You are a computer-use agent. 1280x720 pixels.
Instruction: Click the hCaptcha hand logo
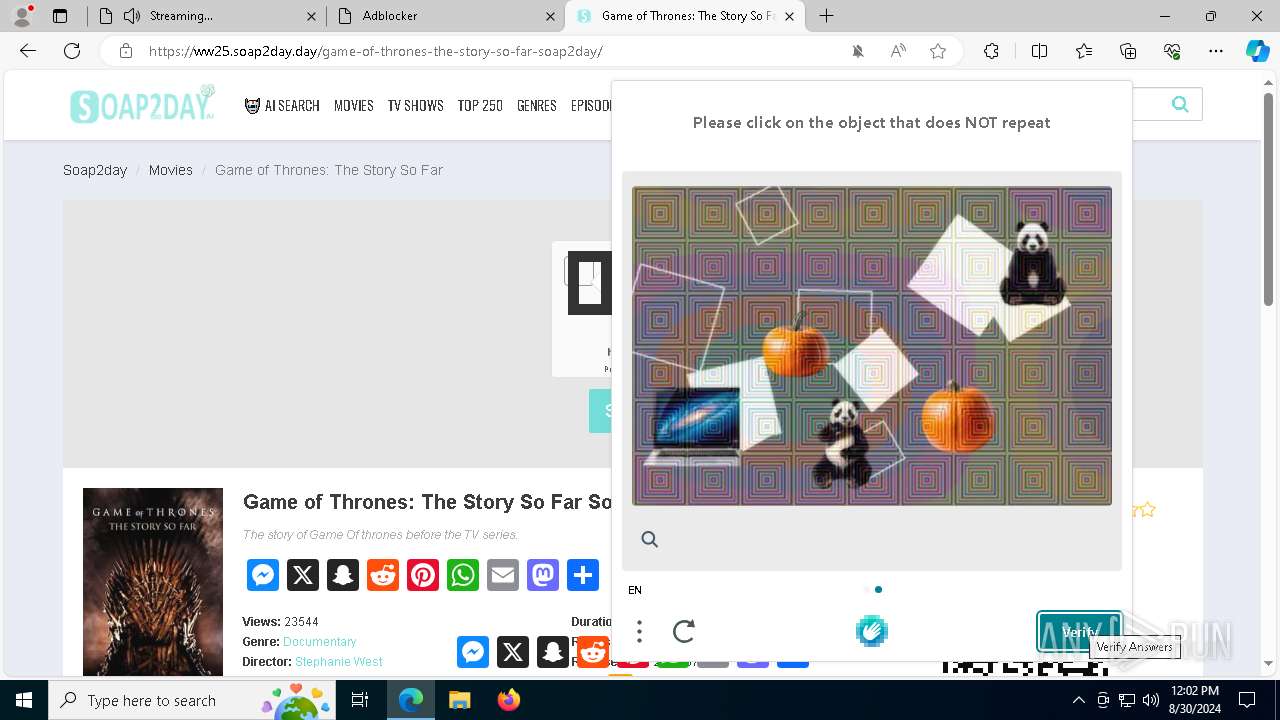(x=872, y=631)
